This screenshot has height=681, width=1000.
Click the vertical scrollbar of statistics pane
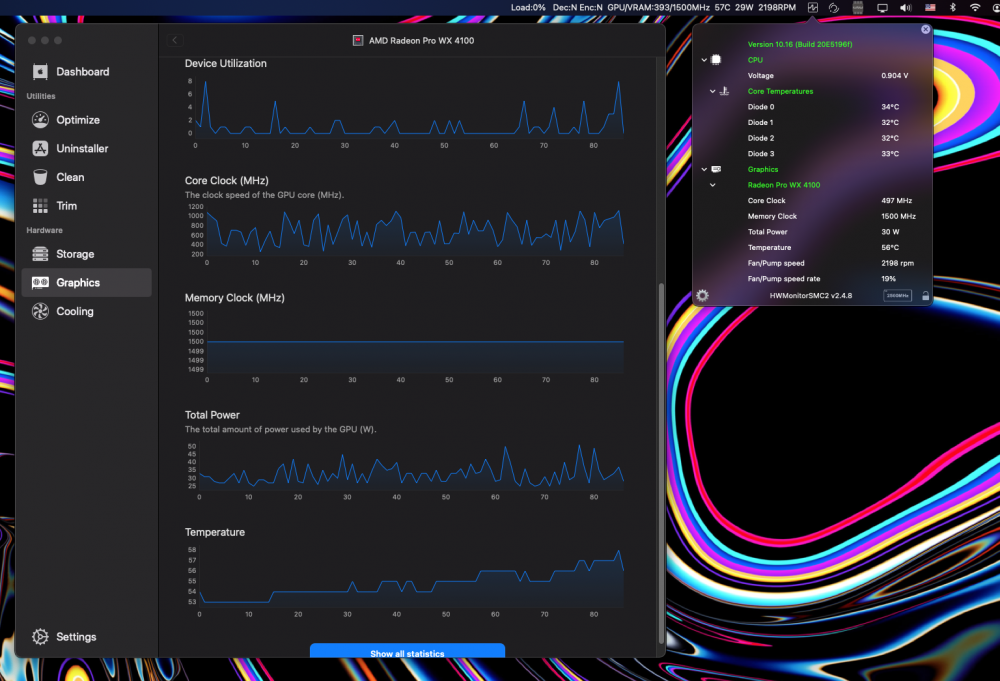[x=661, y=464]
